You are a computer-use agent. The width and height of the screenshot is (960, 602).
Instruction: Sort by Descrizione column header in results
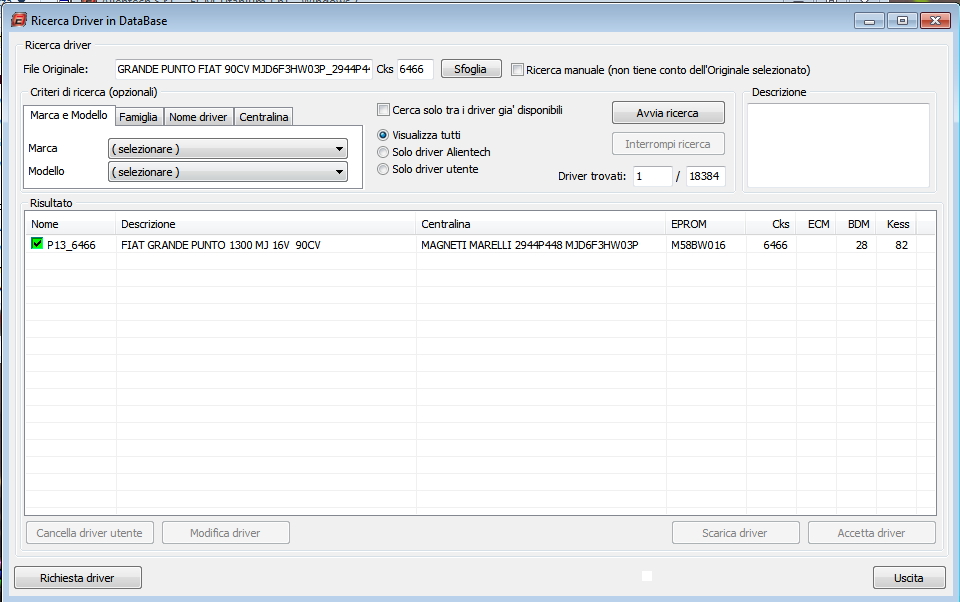coord(266,224)
